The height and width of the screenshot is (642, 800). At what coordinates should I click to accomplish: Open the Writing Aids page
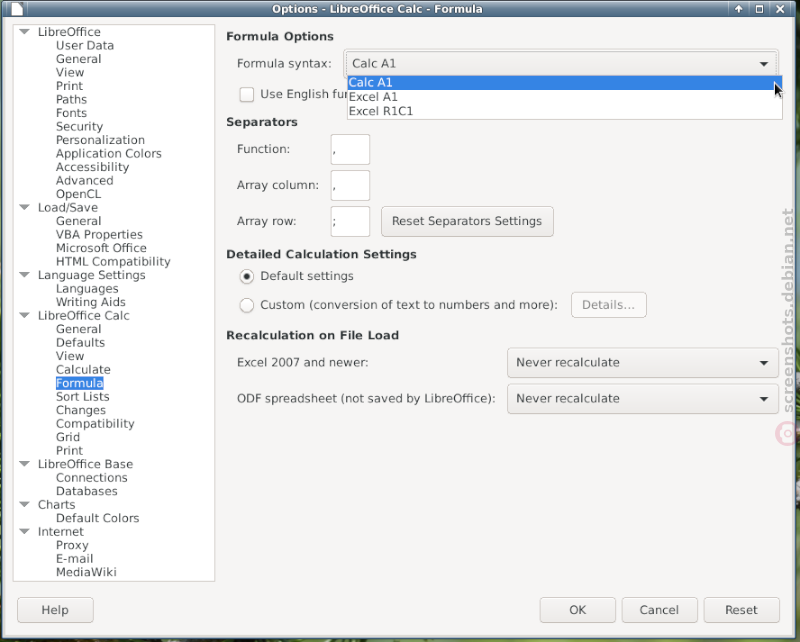click(91, 302)
